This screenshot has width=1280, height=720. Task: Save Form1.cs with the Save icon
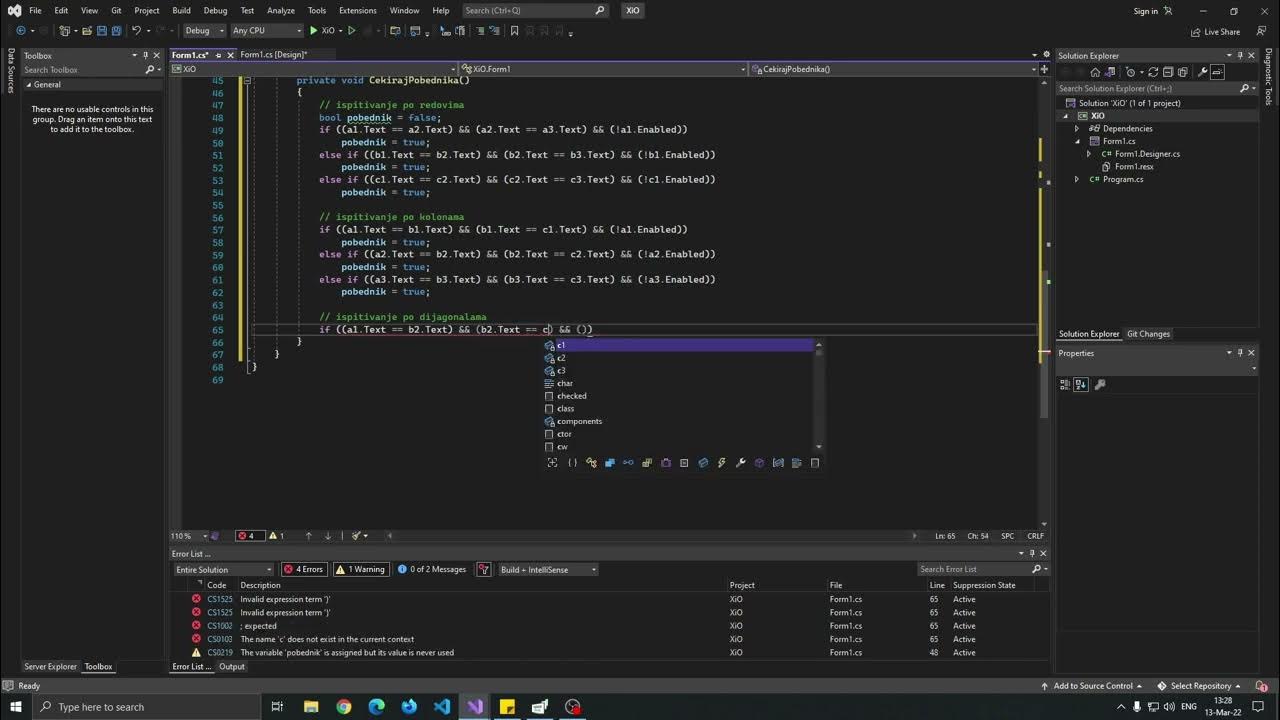click(102, 31)
